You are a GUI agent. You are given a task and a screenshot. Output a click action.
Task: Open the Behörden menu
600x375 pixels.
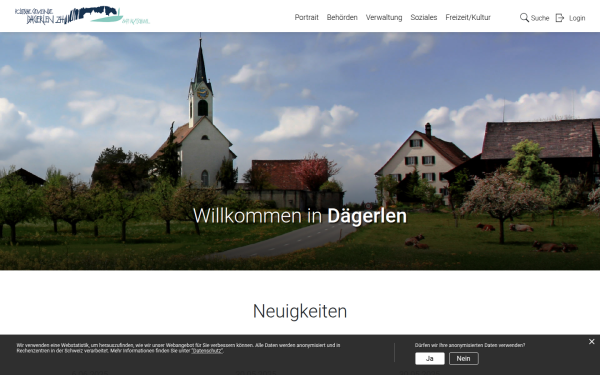(x=342, y=18)
